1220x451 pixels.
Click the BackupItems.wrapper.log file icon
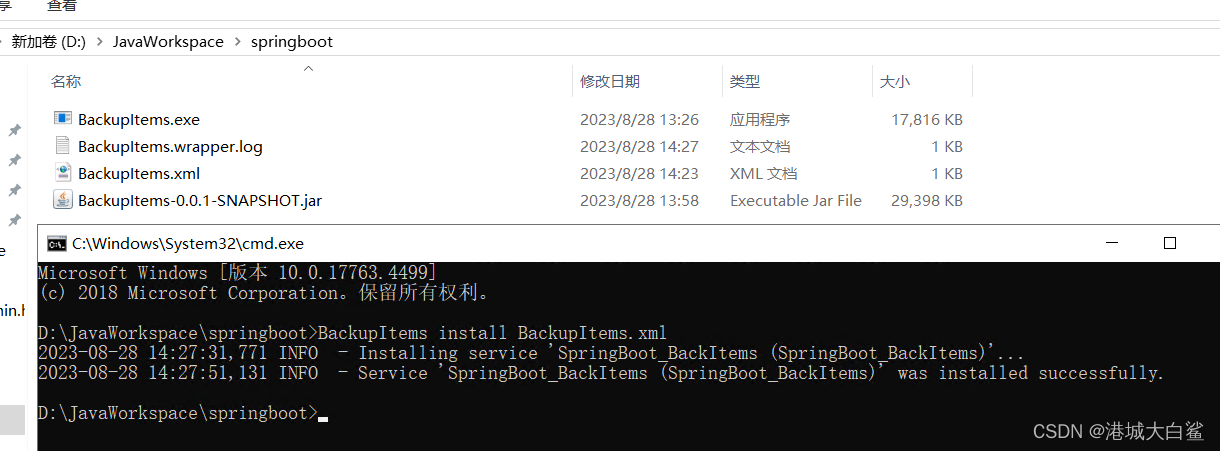click(x=63, y=146)
